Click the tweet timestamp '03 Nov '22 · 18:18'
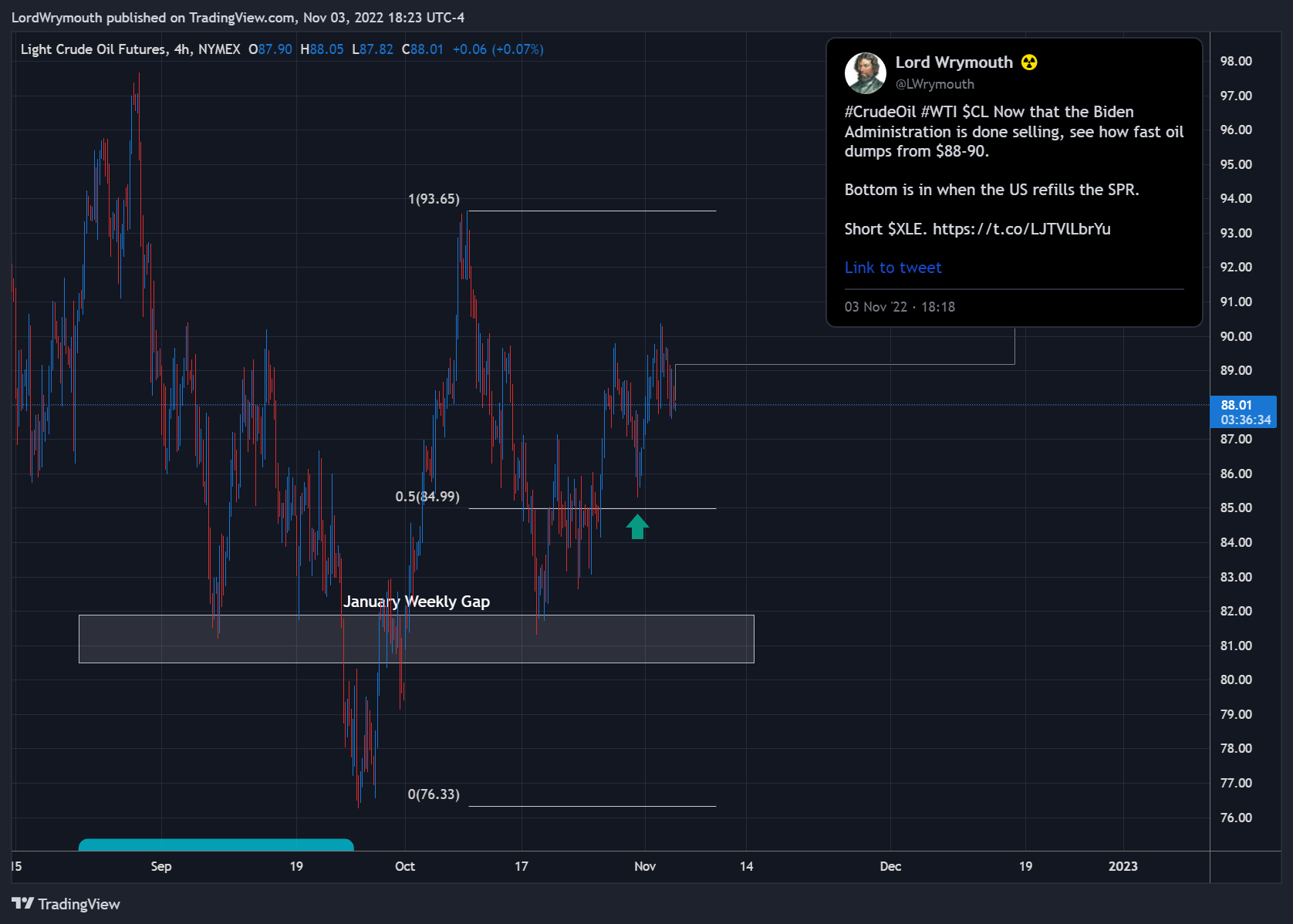Image resolution: width=1293 pixels, height=924 pixels. pyautogui.click(x=900, y=307)
